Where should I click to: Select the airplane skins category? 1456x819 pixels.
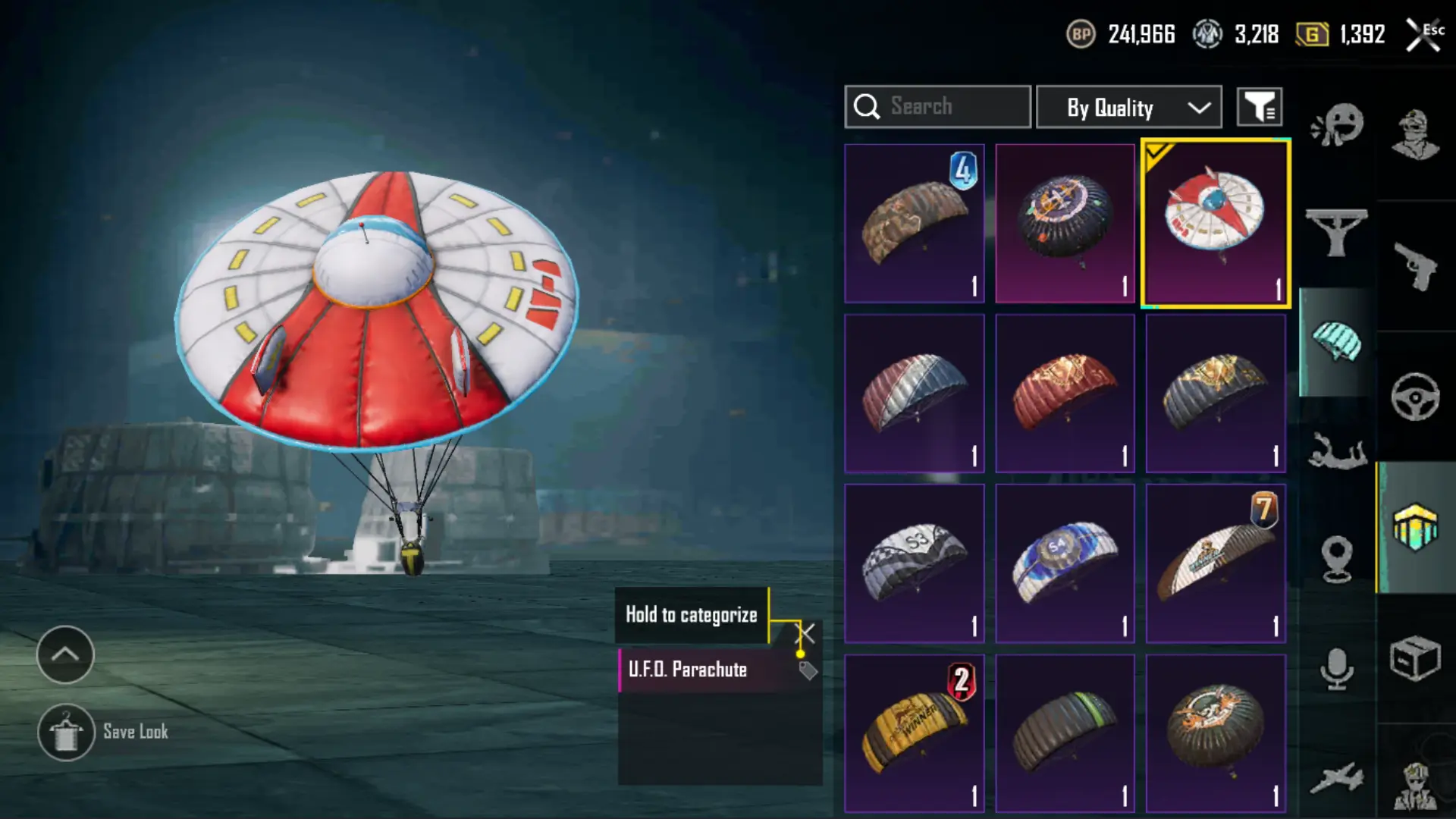(x=1336, y=778)
